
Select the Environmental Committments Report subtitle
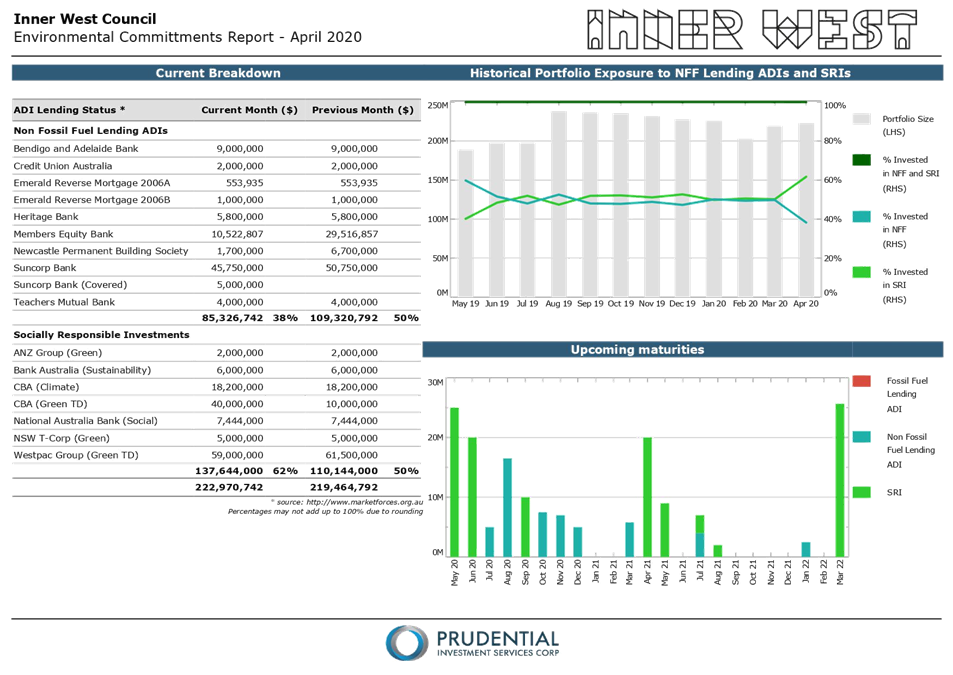point(187,37)
